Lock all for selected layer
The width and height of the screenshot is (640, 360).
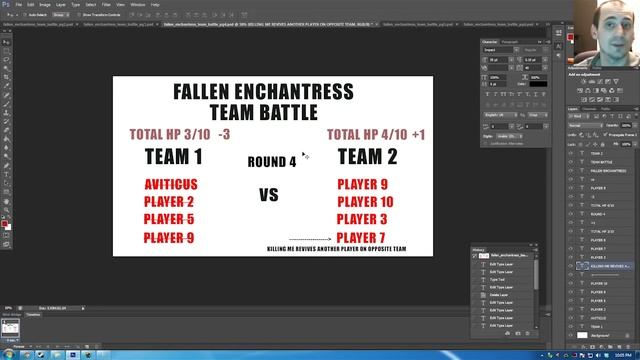coord(602,144)
